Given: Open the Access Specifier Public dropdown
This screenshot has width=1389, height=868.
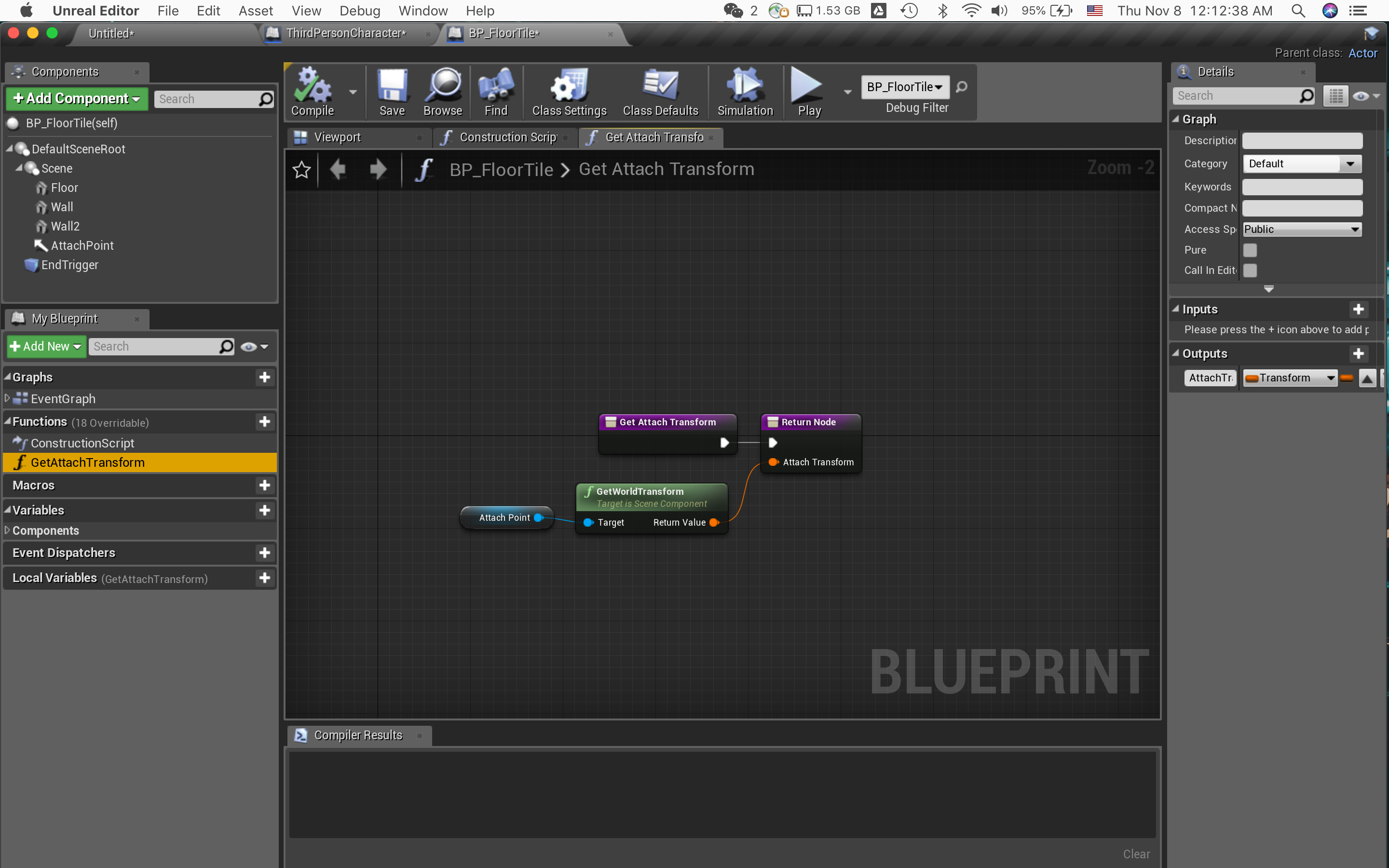Looking at the screenshot, I should click(1301, 229).
